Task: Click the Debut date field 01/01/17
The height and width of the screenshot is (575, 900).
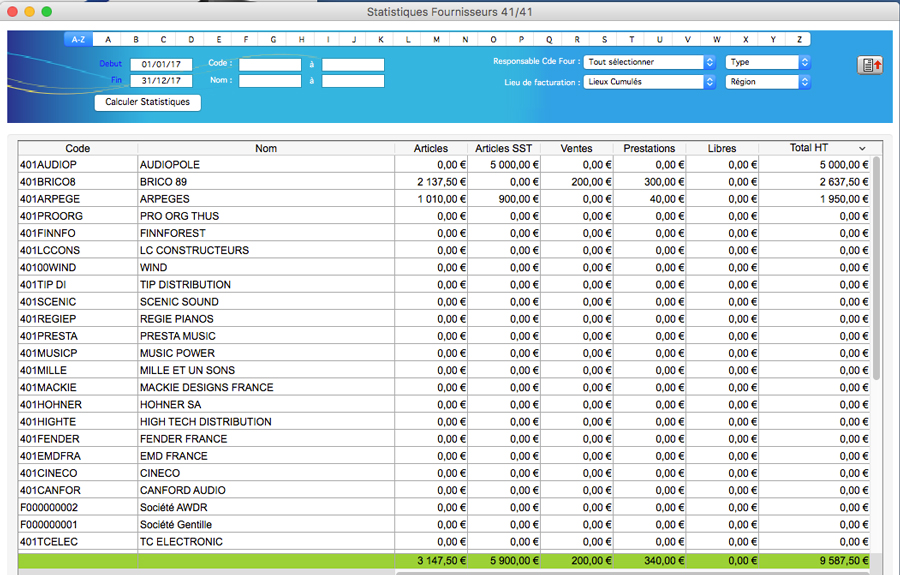Action: pyautogui.click(x=161, y=64)
